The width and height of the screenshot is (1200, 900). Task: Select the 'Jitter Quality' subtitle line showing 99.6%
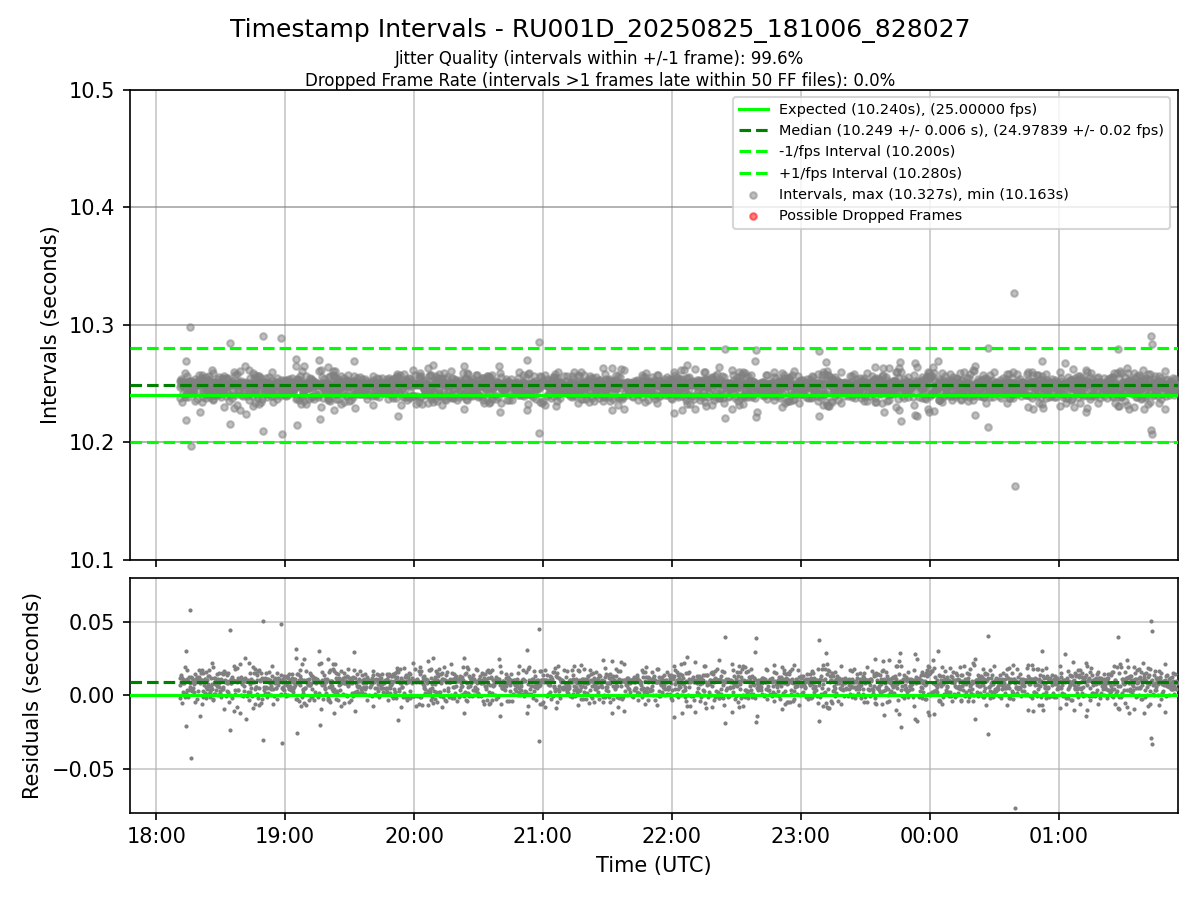pyautogui.click(x=599, y=59)
